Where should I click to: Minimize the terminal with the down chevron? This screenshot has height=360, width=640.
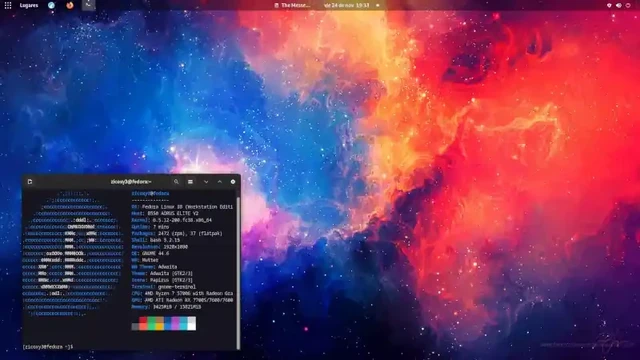(x=206, y=182)
